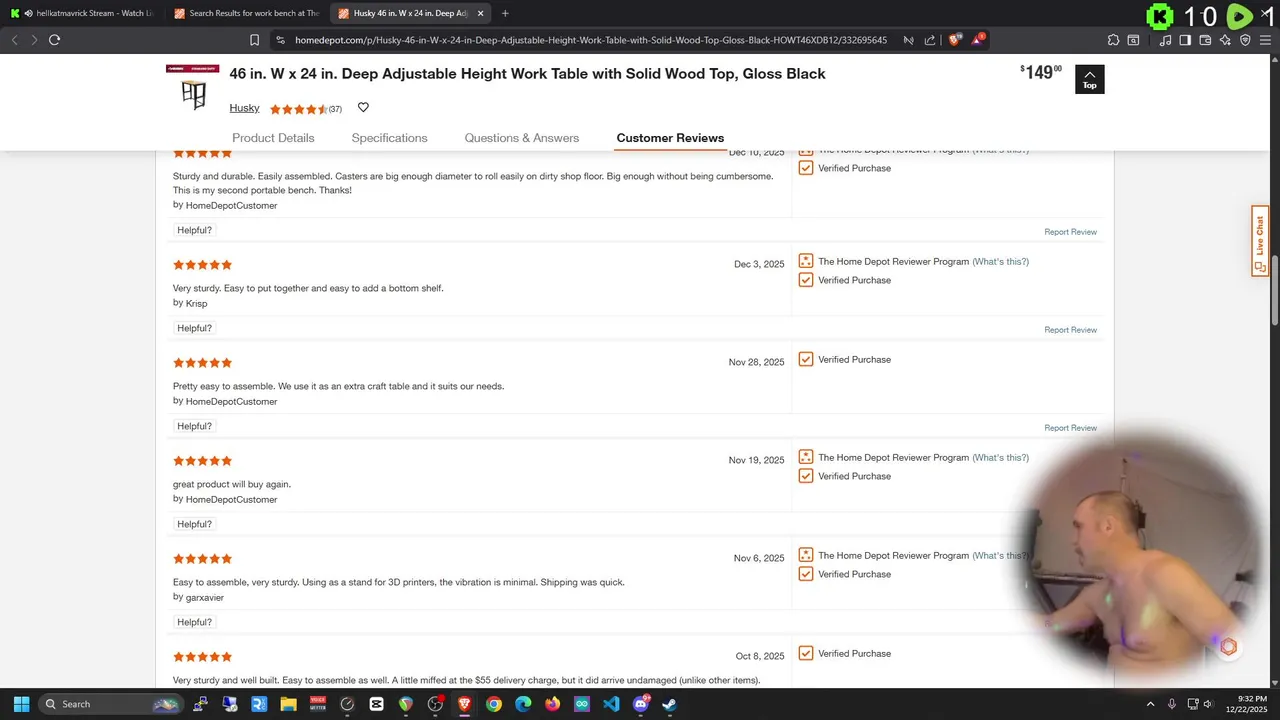Click What's this? on the Dec 3 review

pos(1001,262)
